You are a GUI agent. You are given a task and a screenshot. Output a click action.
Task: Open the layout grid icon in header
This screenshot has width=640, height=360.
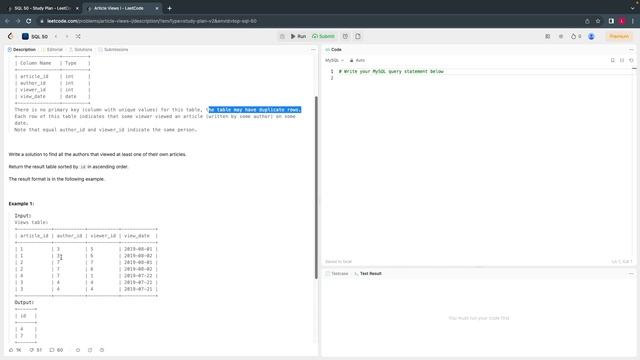coord(548,36)
